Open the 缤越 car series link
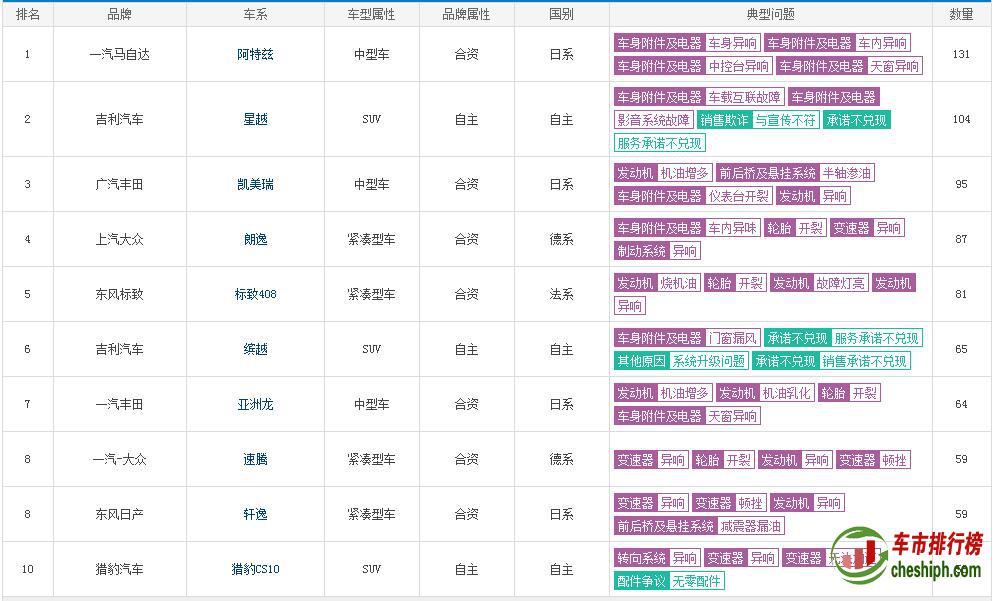This screenshot has height=601, width=995. (255, 349)
